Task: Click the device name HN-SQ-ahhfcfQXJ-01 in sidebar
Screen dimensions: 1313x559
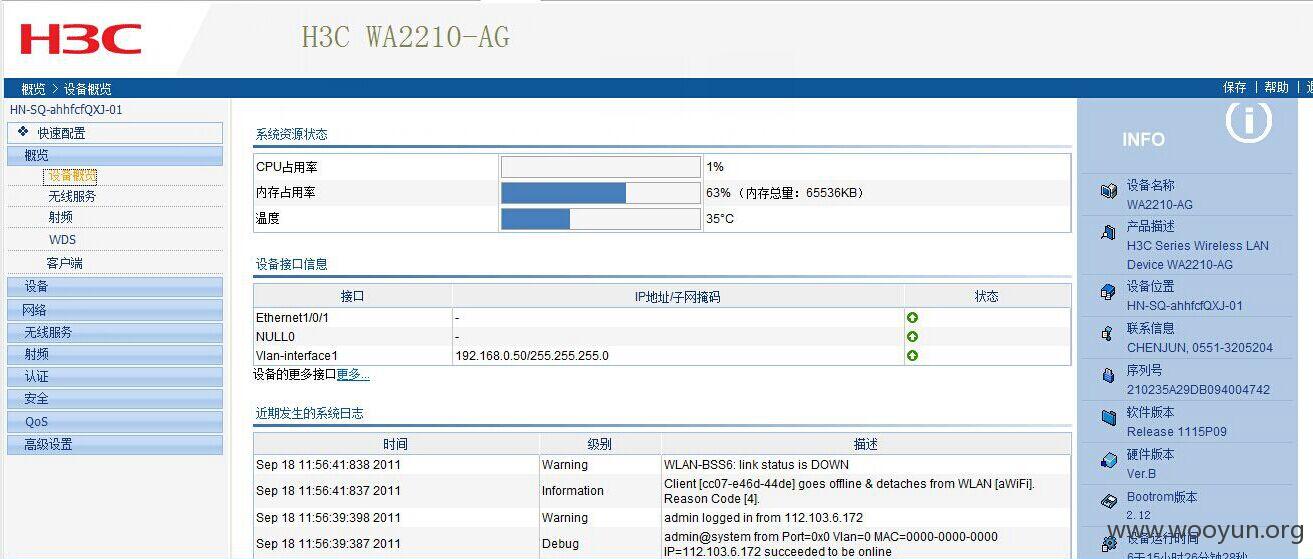Action: pyautogui.click(x=66, y=110)
